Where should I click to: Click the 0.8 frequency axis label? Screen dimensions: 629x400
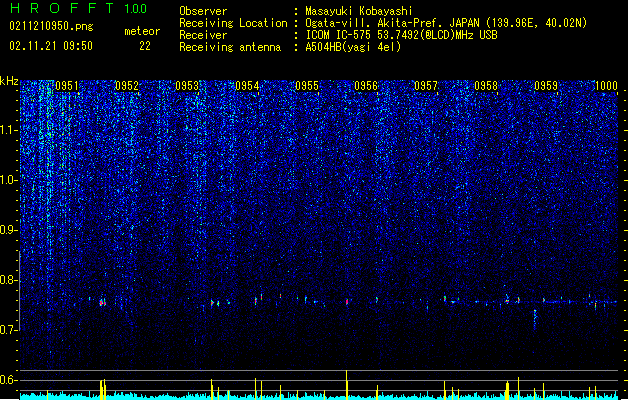(9, 280)
